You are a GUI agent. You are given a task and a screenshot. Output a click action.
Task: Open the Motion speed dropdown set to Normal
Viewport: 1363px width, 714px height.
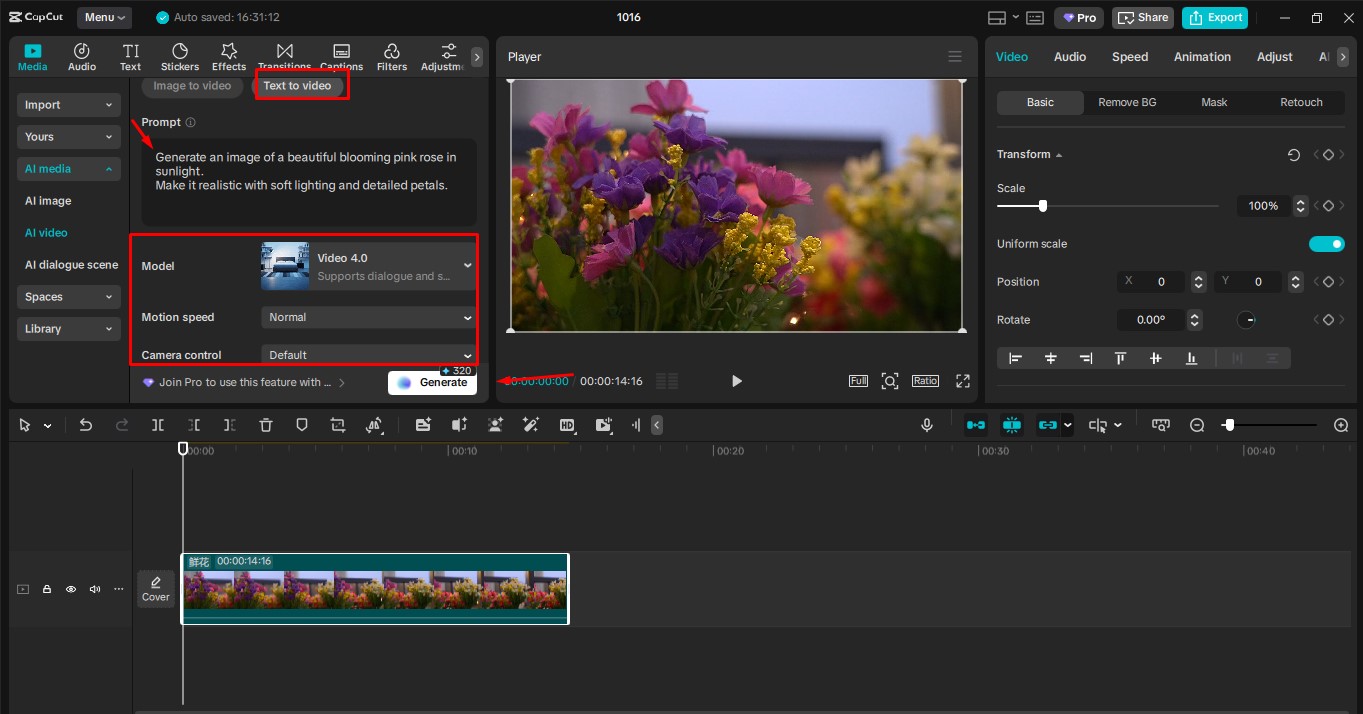367,317
